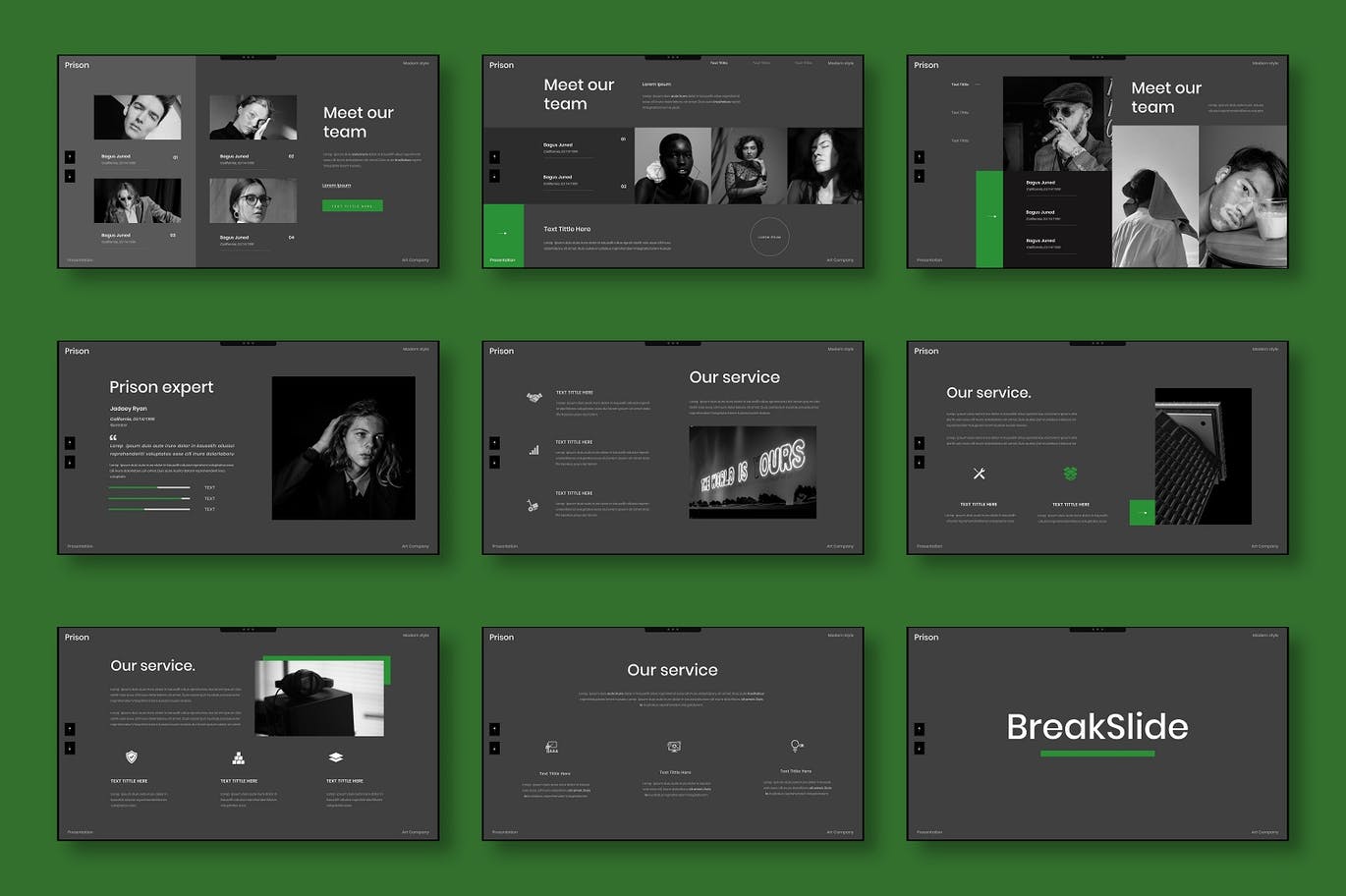Click the top green progress bar under Jadooy Ryan
This screenshot has height=896, width=1346.
[x=149, y=487]
